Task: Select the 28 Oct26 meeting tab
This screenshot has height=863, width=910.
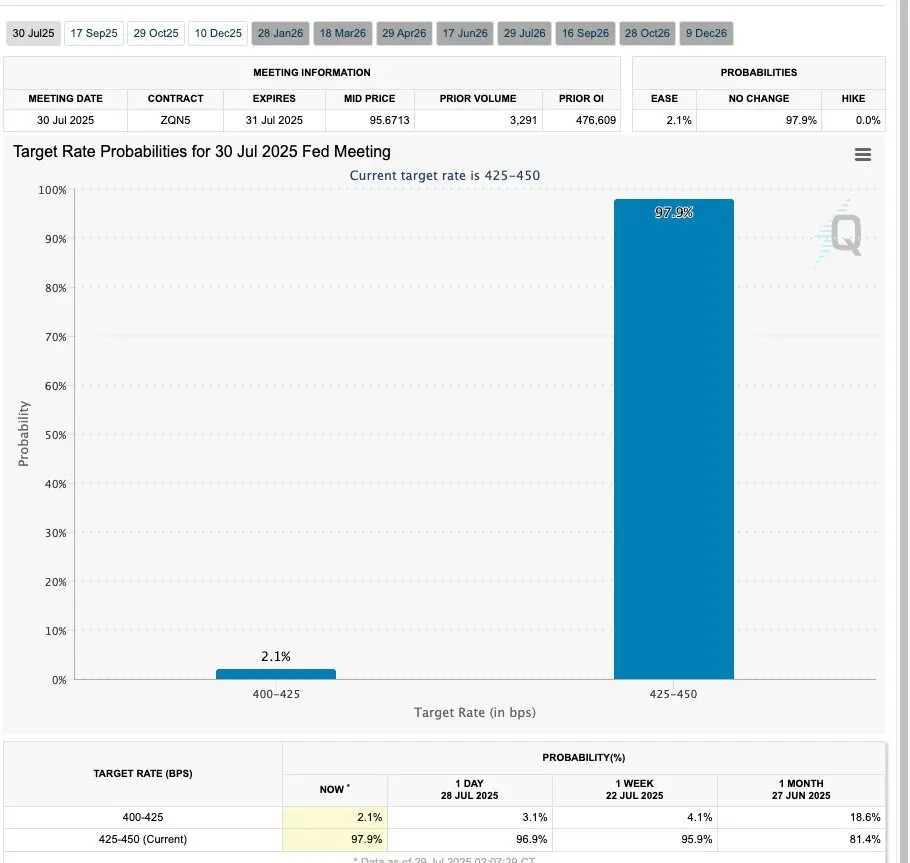Action: point(647,33)
